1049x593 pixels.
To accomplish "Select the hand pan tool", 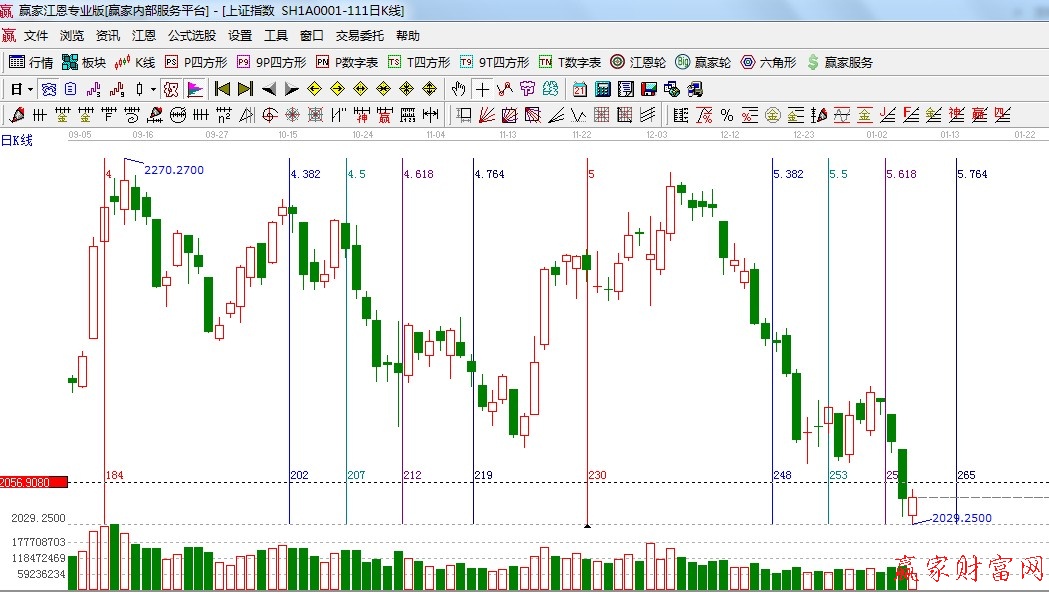I will [459, 89].
